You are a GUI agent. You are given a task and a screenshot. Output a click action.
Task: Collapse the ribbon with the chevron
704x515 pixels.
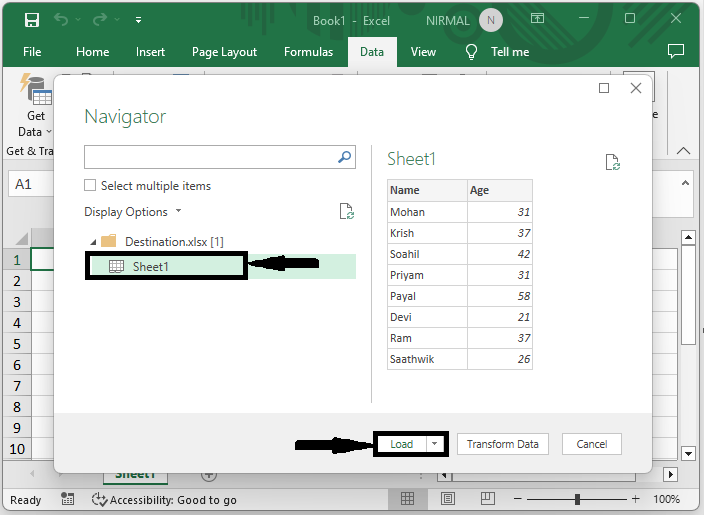[x=683, y=151]
